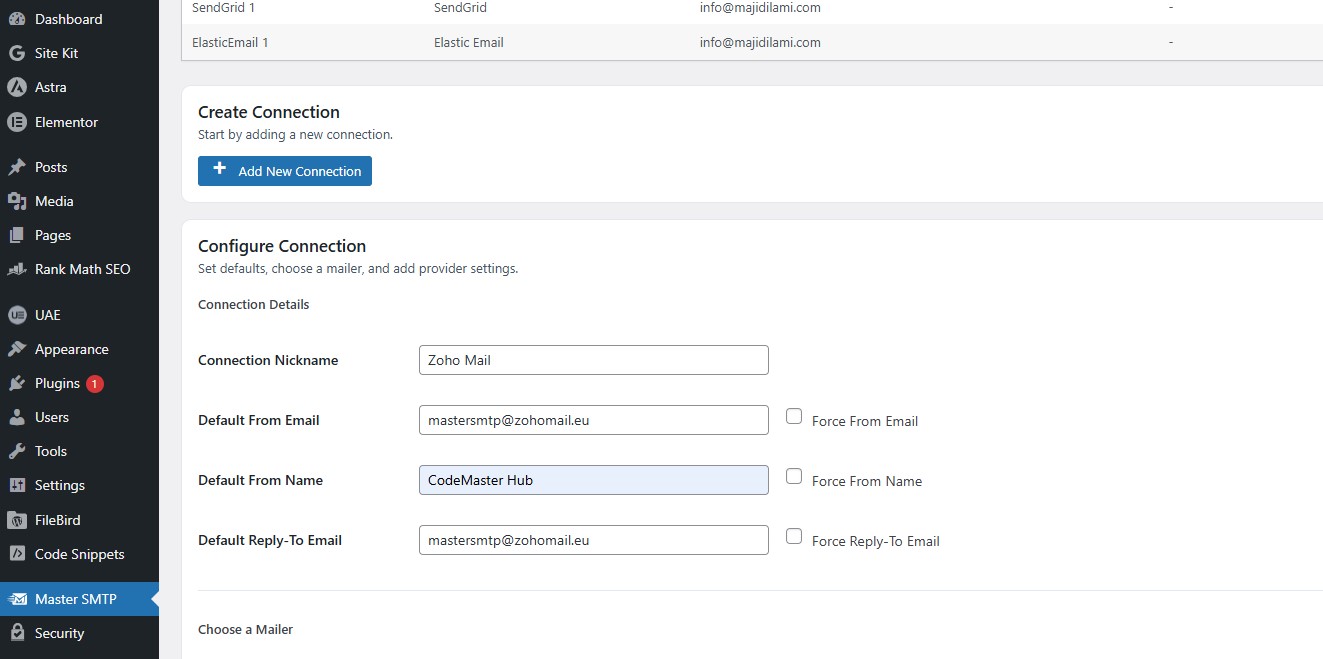Click the Default Reply-To Email input
The width and height of the screenshot is (1323, 659).
point(593,540)
